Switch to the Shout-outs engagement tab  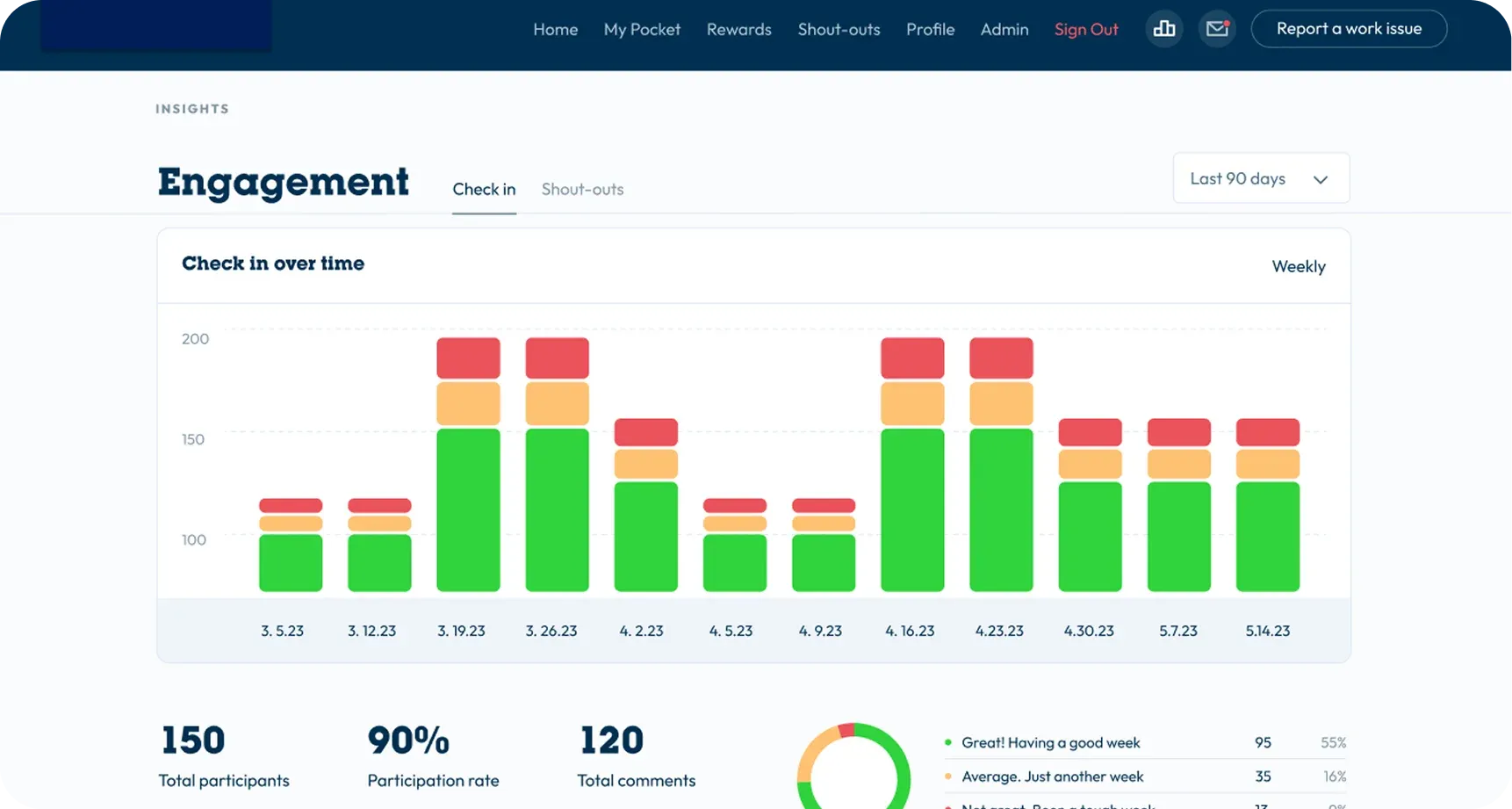(x=582, y=189)
